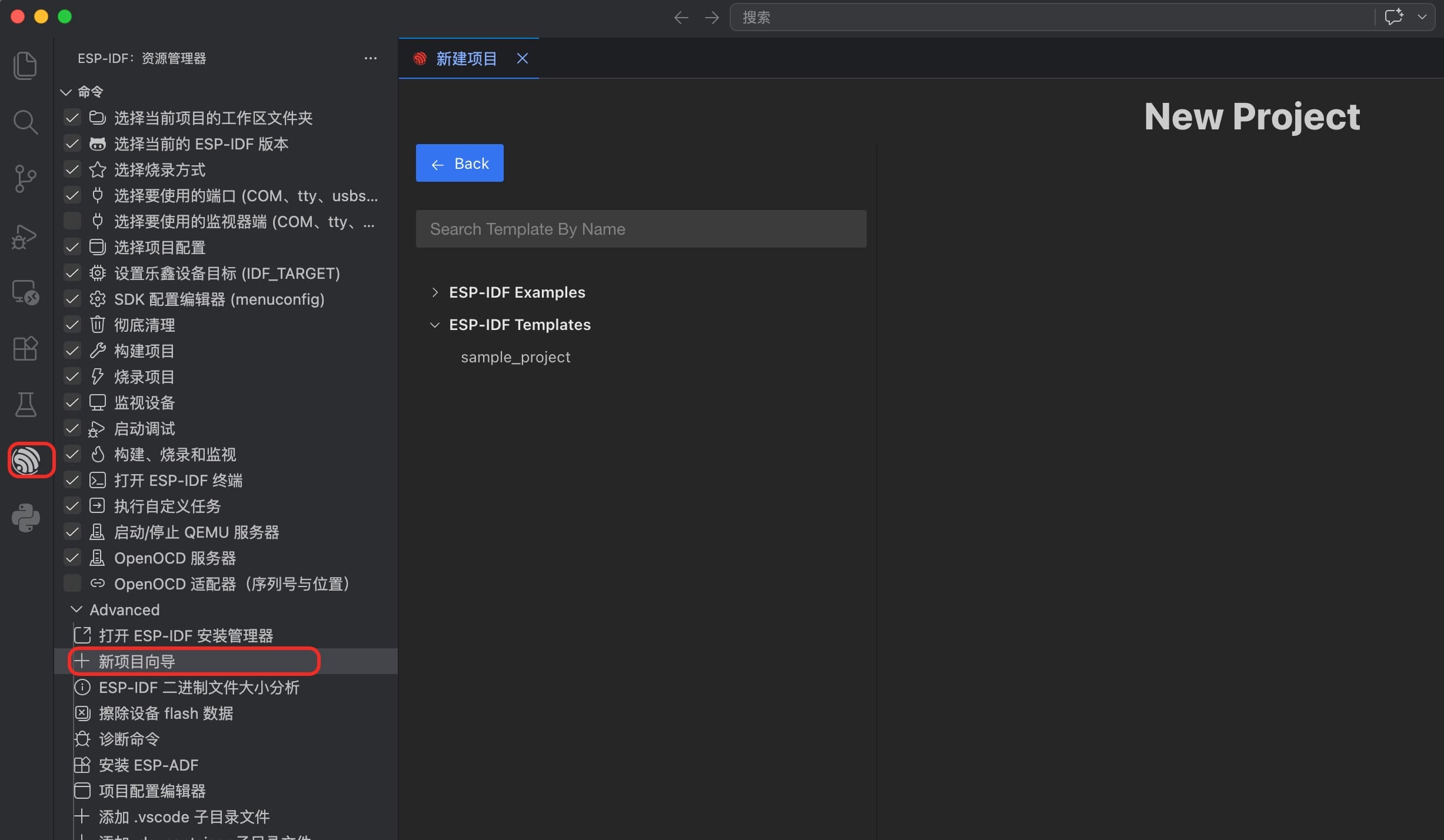1444x840 pixels.
Task: Run 擦除设备 flash 数据
Action: (x=166, y=713)
